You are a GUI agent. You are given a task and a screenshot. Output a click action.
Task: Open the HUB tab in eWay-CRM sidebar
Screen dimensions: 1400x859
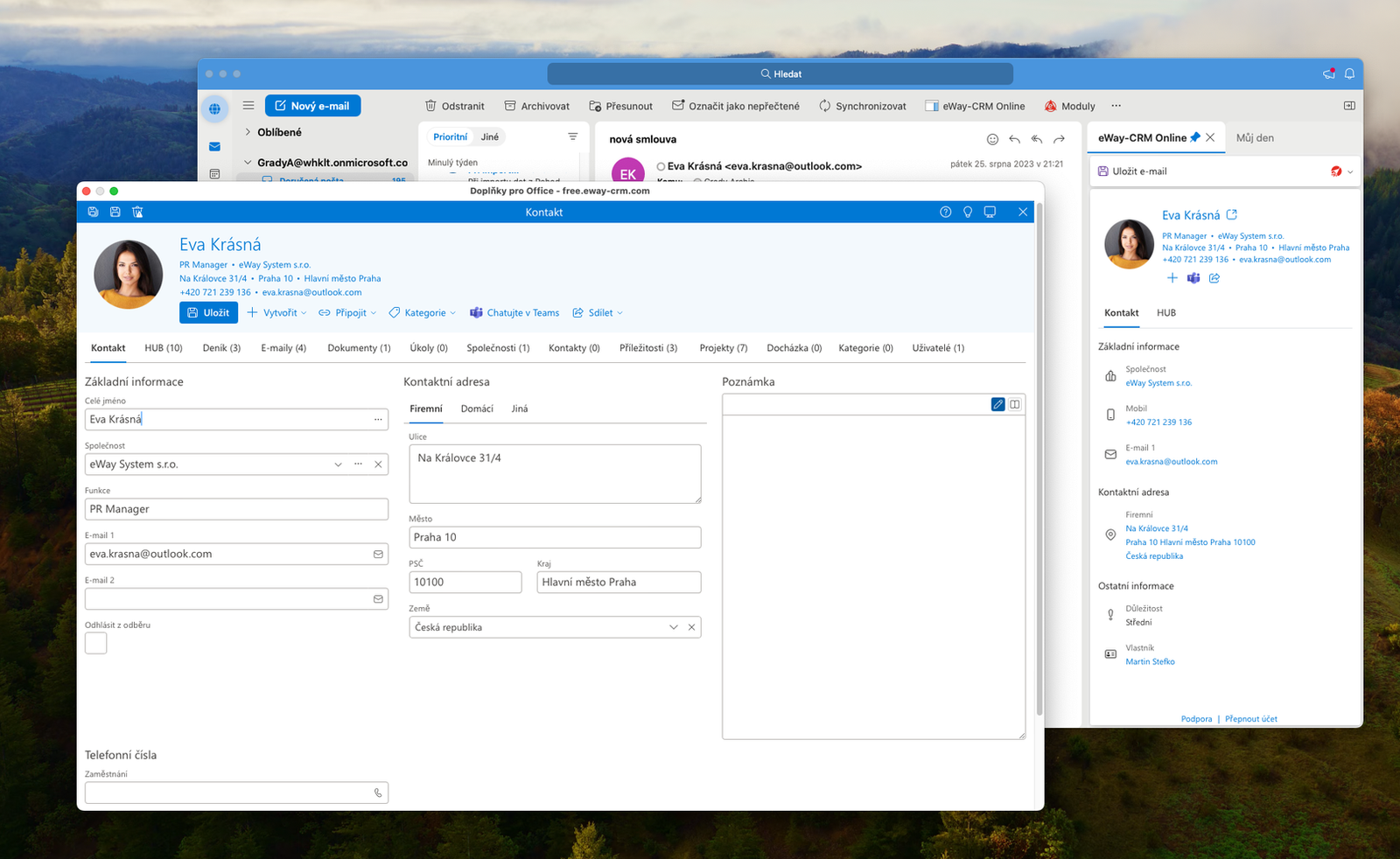coord(1166,312)
